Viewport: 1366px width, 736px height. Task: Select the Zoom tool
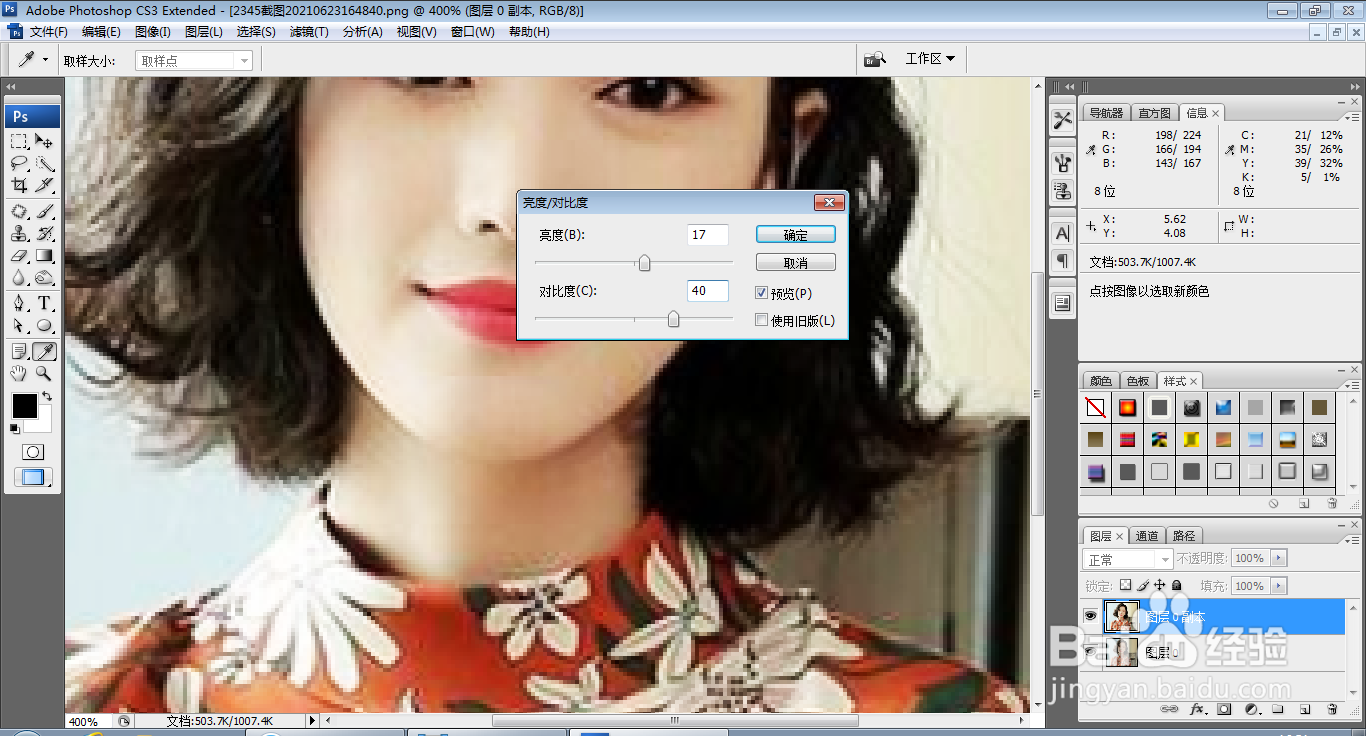[x=44, y=374]
